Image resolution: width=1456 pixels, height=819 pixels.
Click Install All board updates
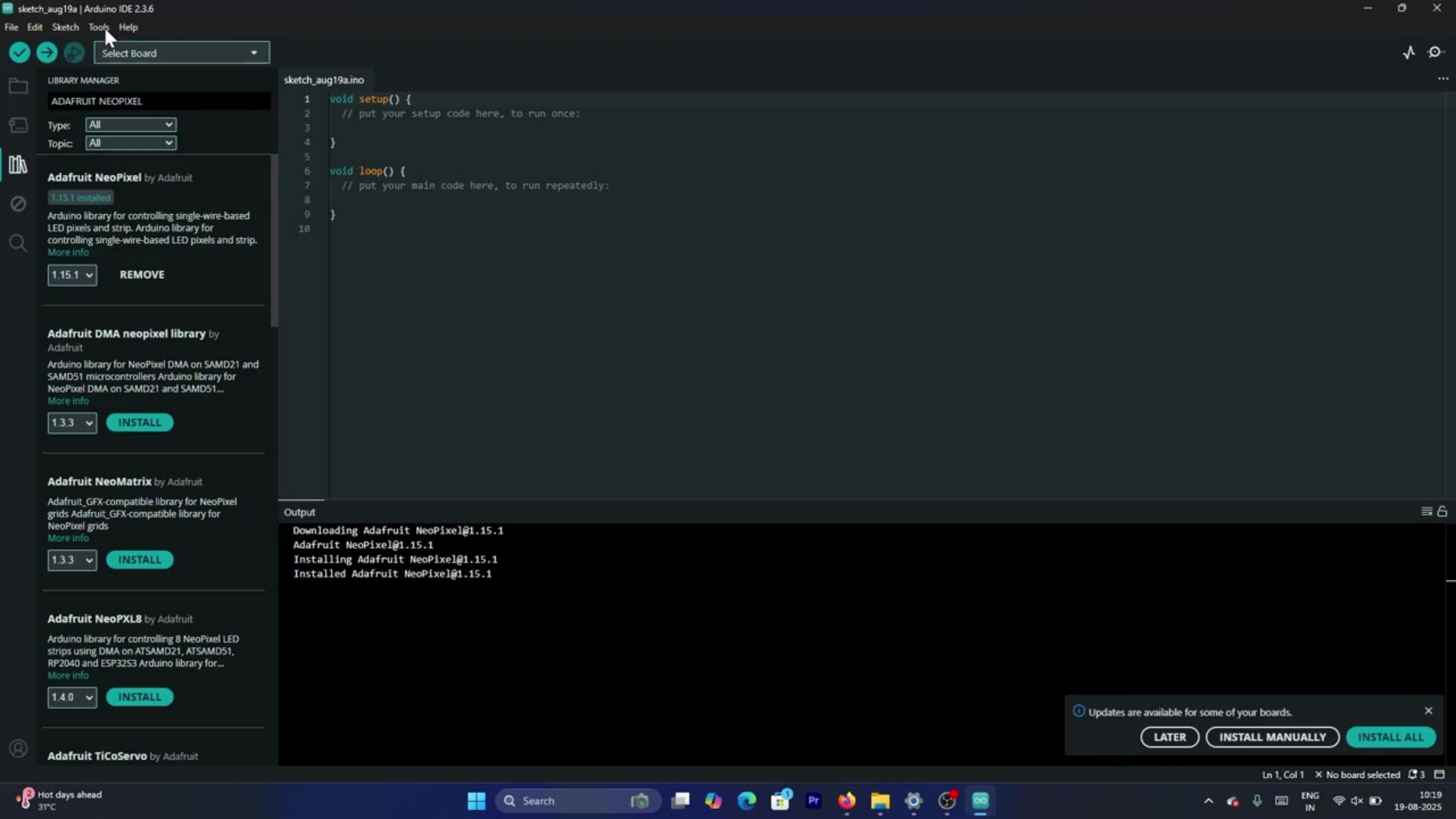1390,737
